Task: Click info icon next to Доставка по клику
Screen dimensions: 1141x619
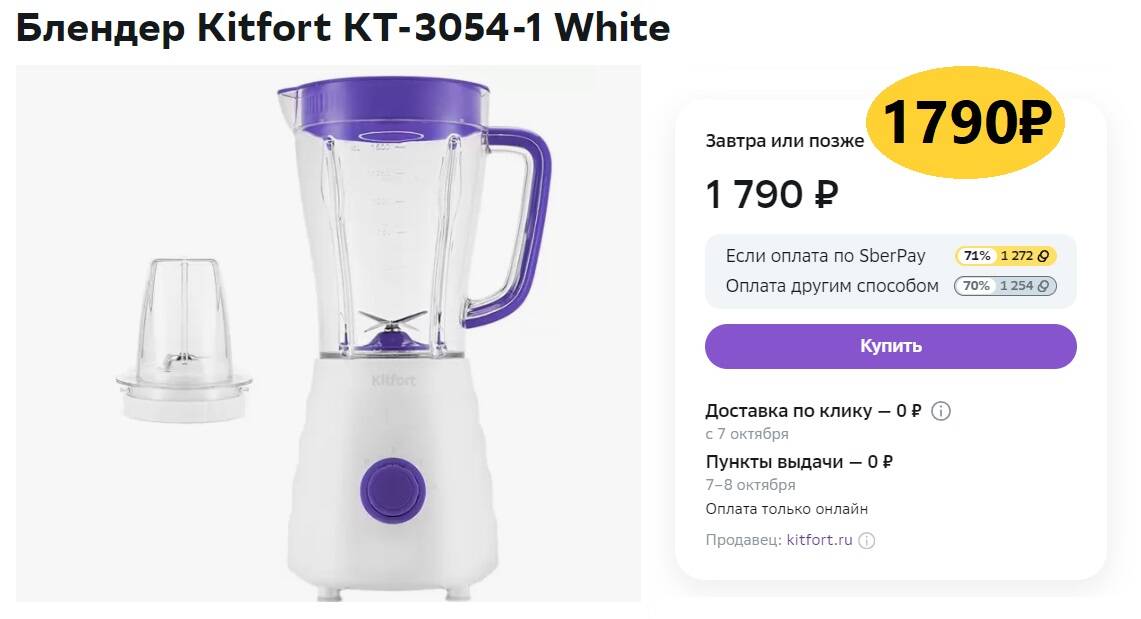Action: [941, 411]
